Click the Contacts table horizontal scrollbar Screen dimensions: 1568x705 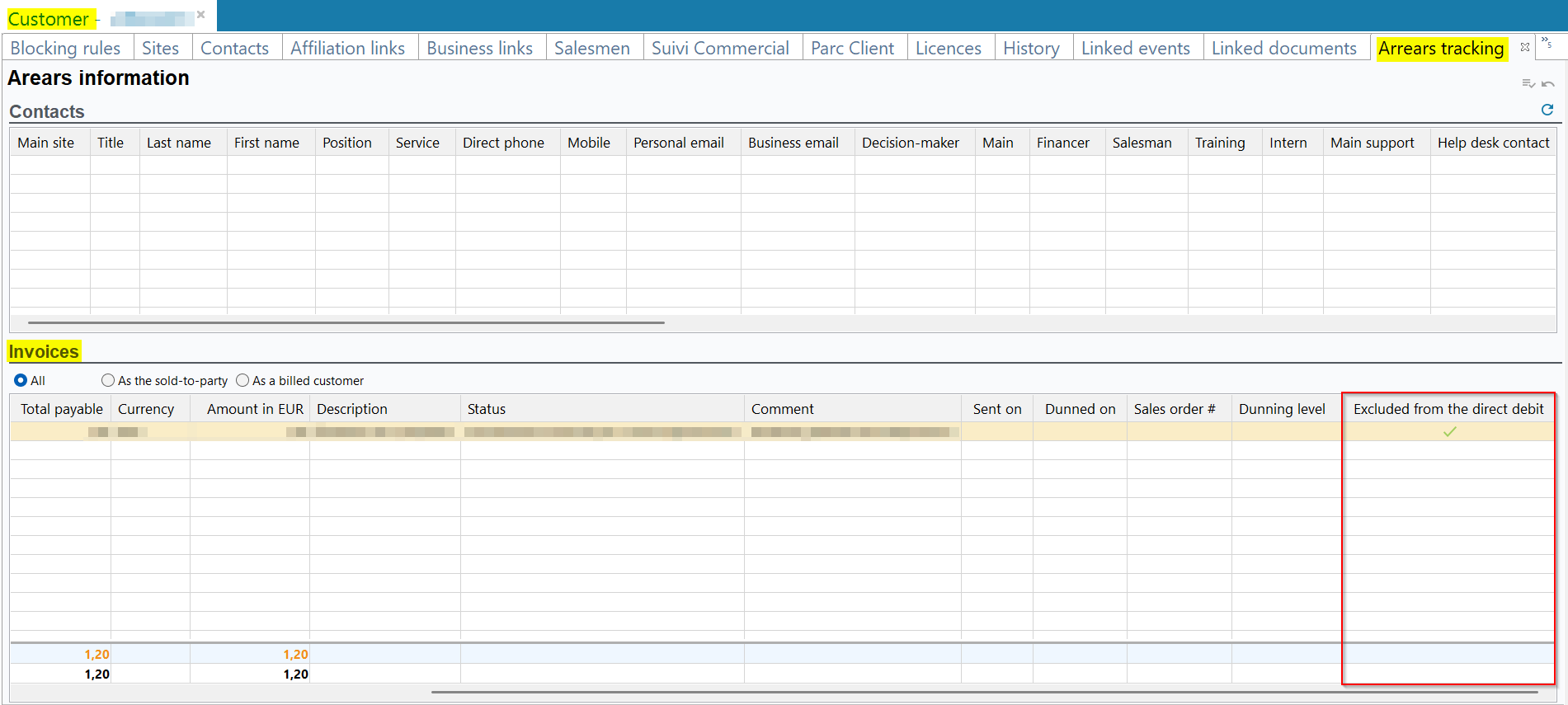(x=346, y=322)
